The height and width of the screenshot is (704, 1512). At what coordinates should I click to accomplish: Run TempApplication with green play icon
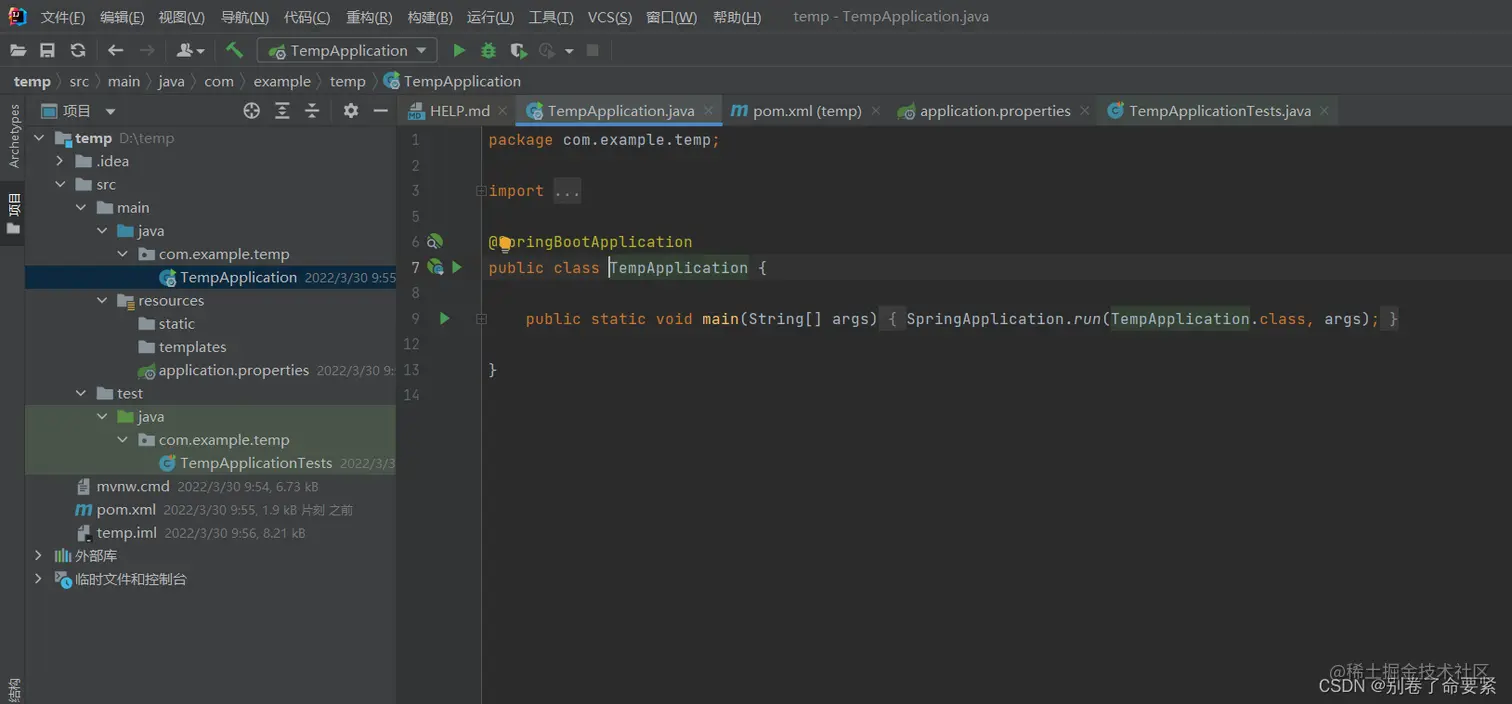459,50
